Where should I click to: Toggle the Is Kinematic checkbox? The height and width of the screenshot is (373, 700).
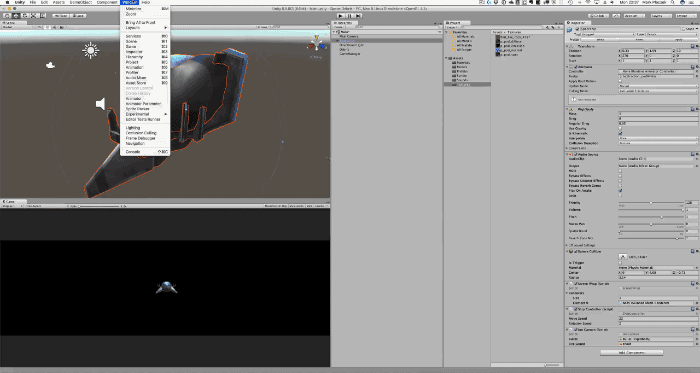pyautogui.click(x=620, y=133)
